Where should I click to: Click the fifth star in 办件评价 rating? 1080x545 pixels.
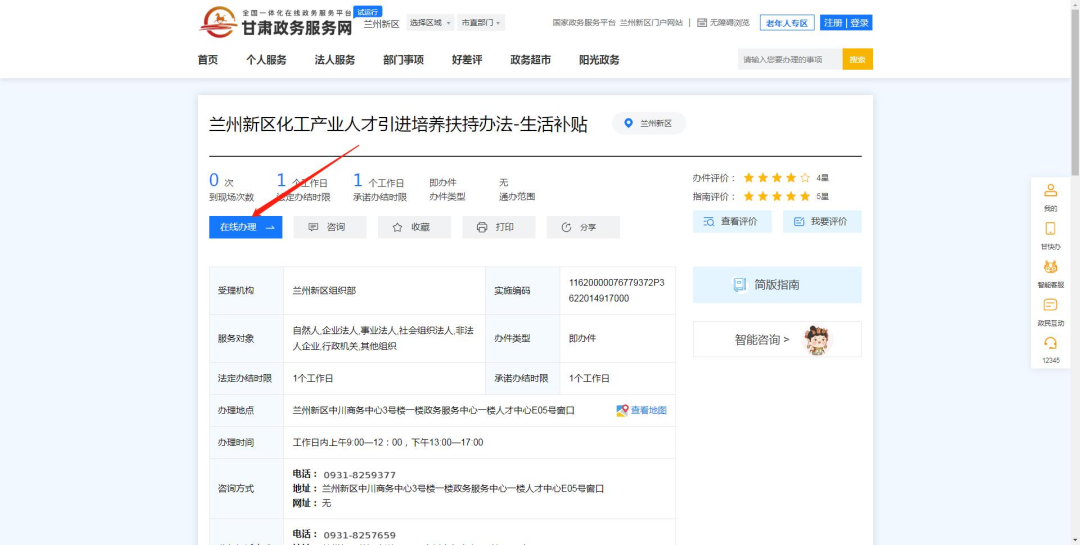tap(805, 178)
